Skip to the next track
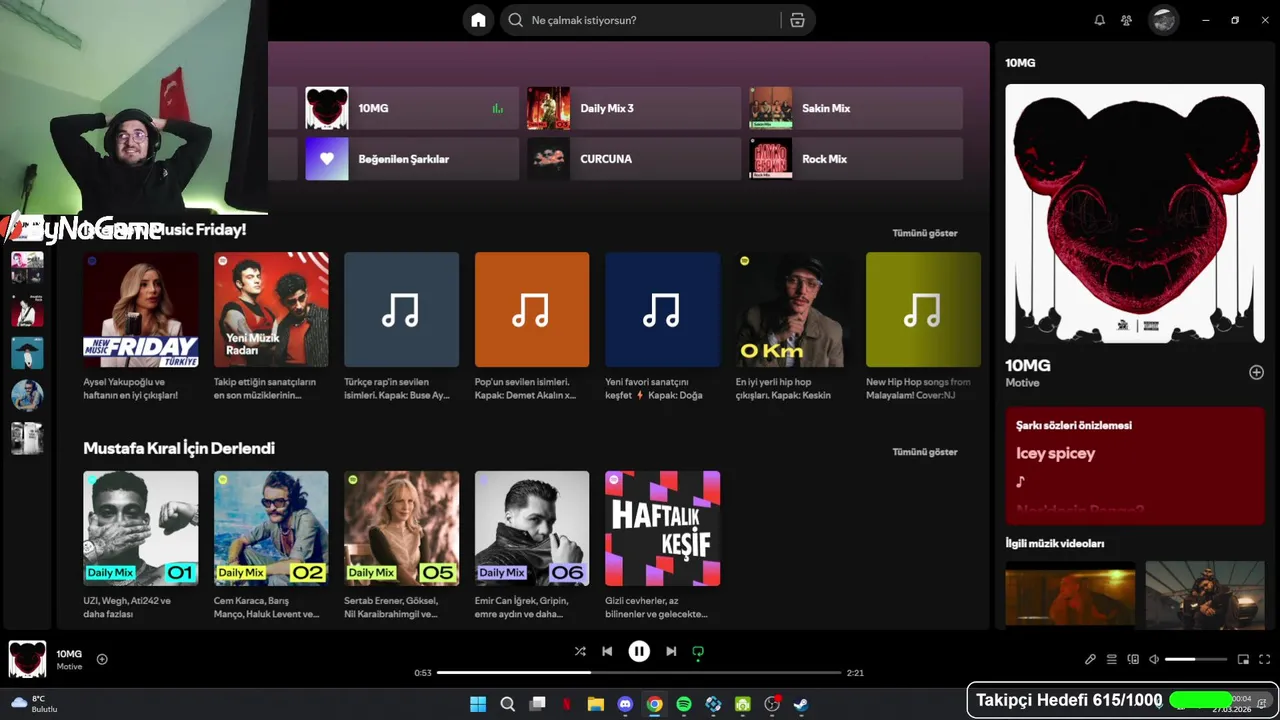The height and width of the screenshot is (720, 1280). click(671, 651)
